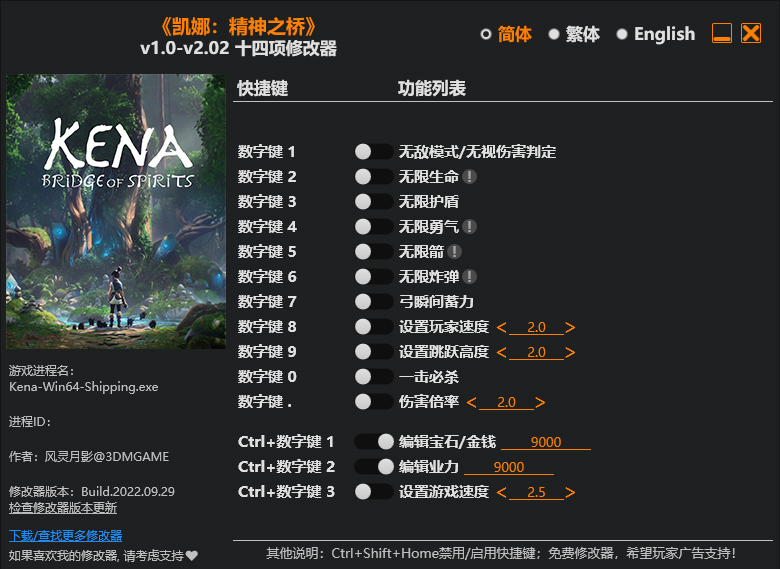Viewport: 780px width, 569px height.
Task: Click the Kena Bridge of Spirits cover image
Action: pyautogui.click(x=115, y=211)
